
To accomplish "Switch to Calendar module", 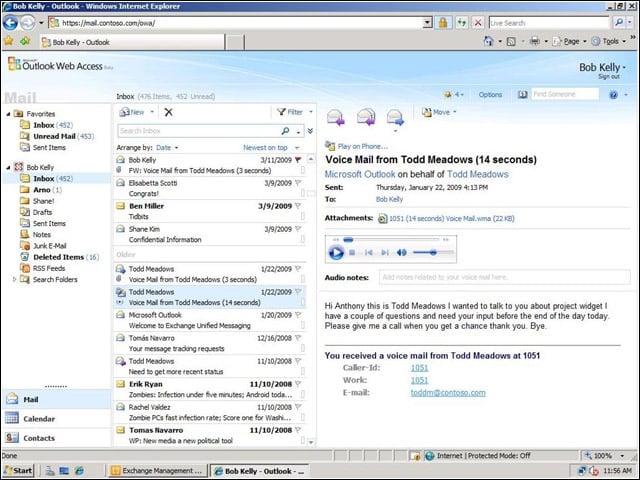I will click(x=56, y=419).
